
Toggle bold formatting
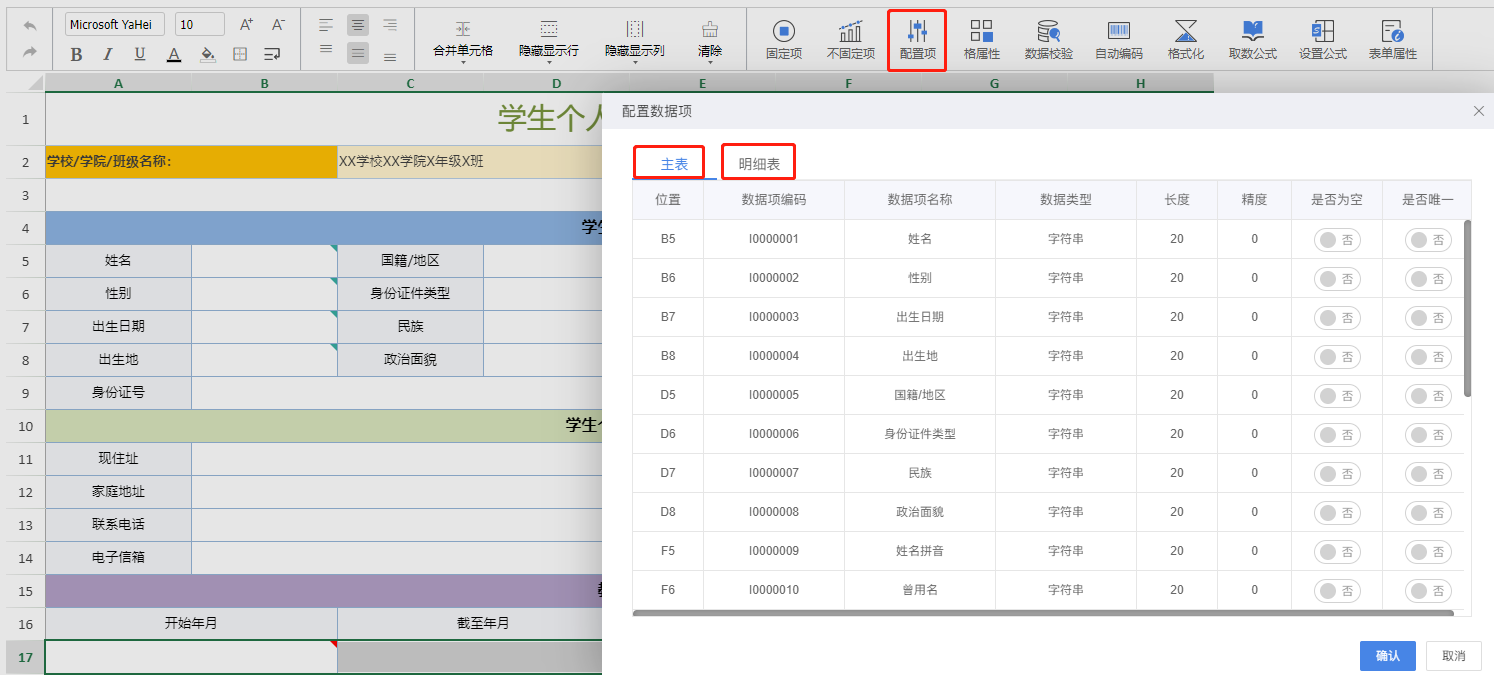77,54
